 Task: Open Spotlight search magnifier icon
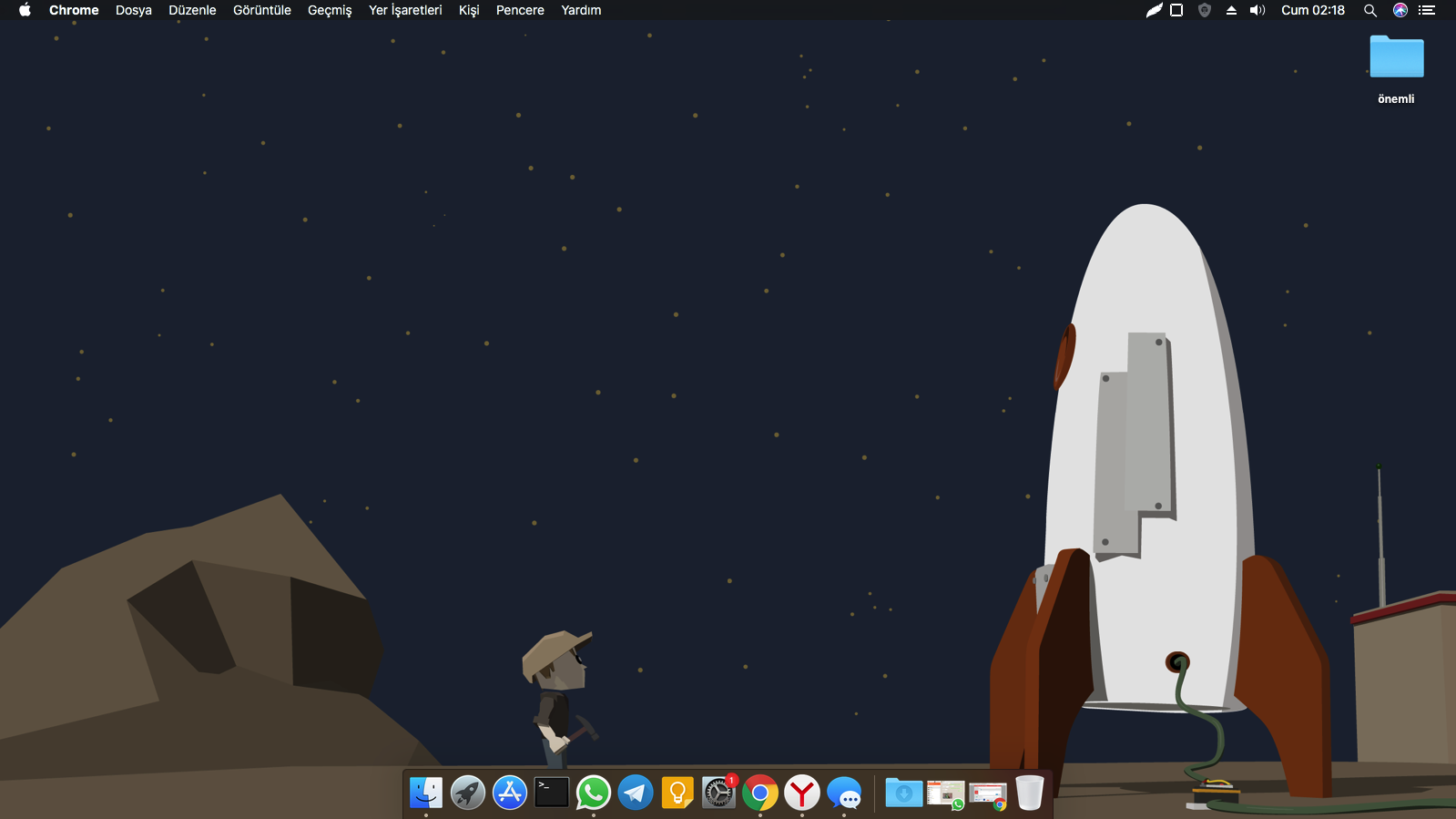pyautogui.click(x=1369, y=10)
